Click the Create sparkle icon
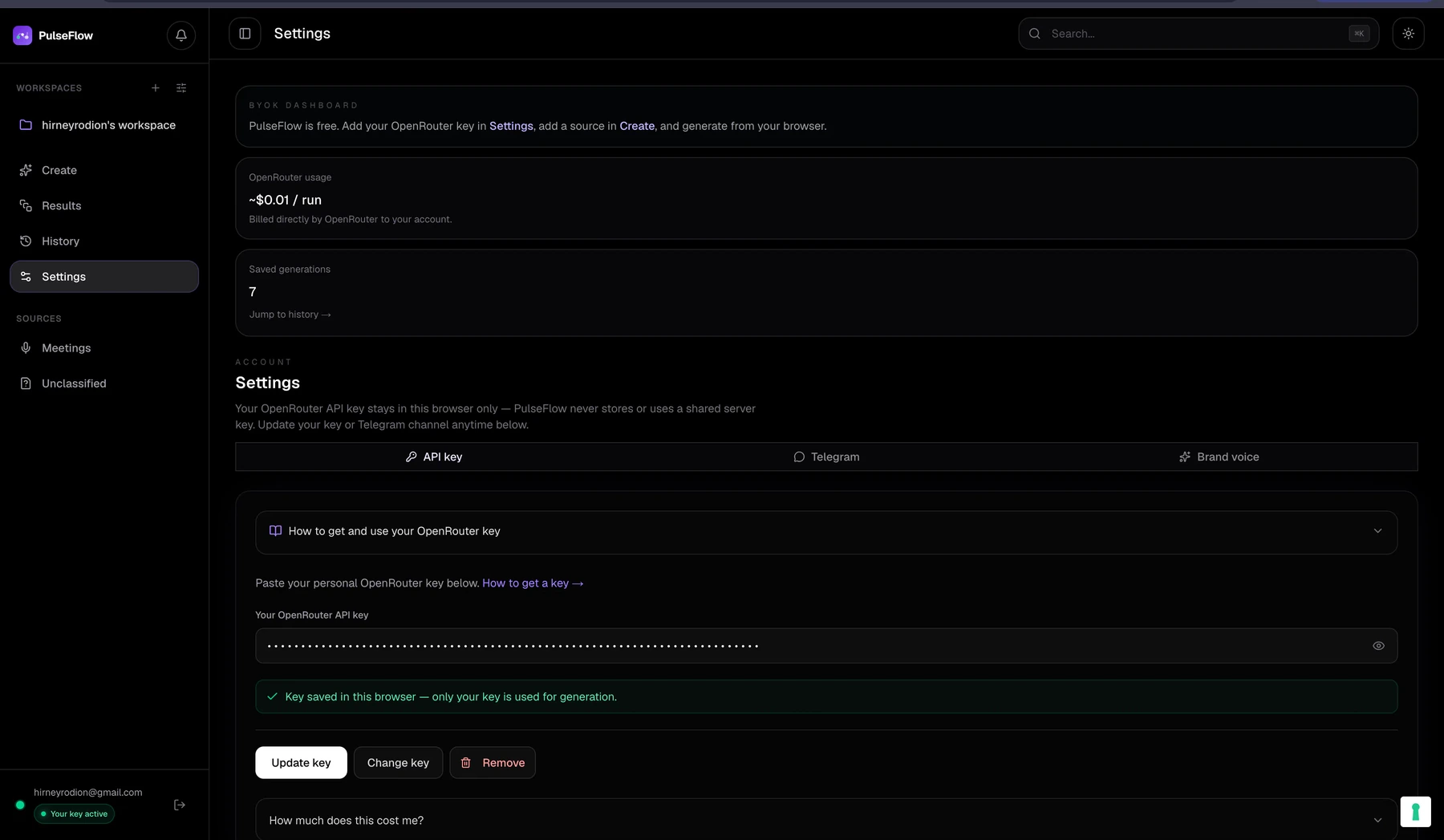This screenshot has height=840, width=1444. coord(26,170)
